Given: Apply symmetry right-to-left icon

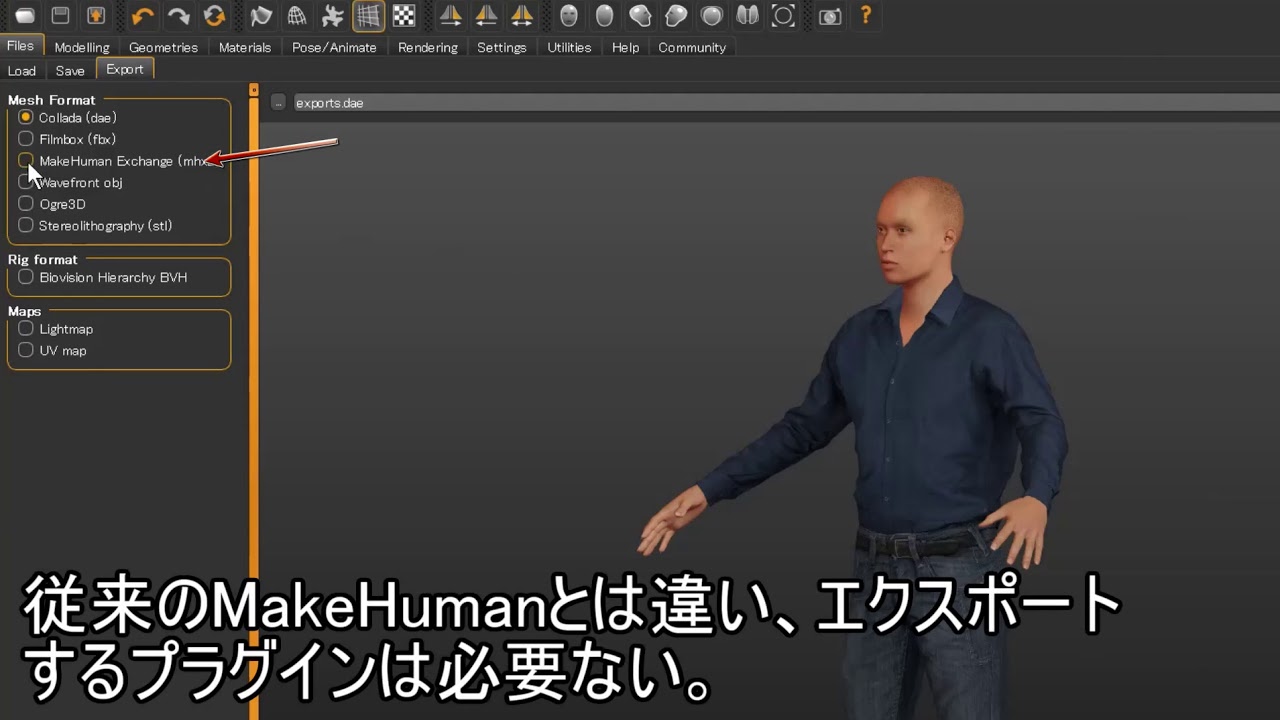Looking at the screenshot, I should (x=451, y=15).
